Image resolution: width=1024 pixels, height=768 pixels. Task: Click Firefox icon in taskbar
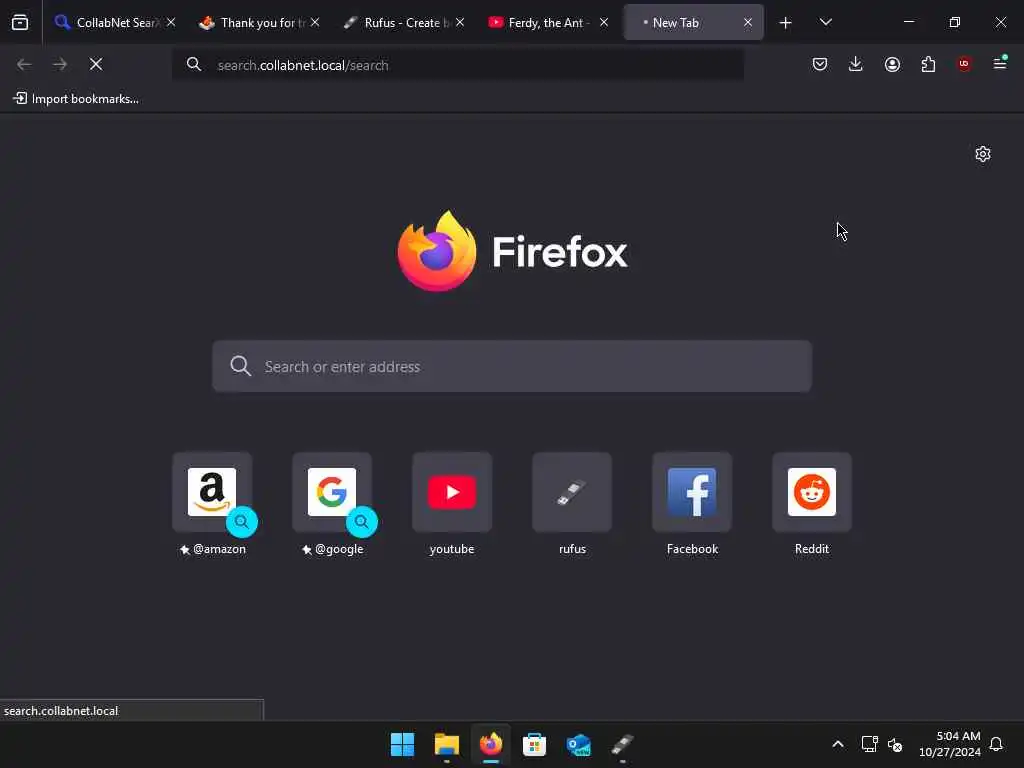pyautogui.click(x=491, y=744)
